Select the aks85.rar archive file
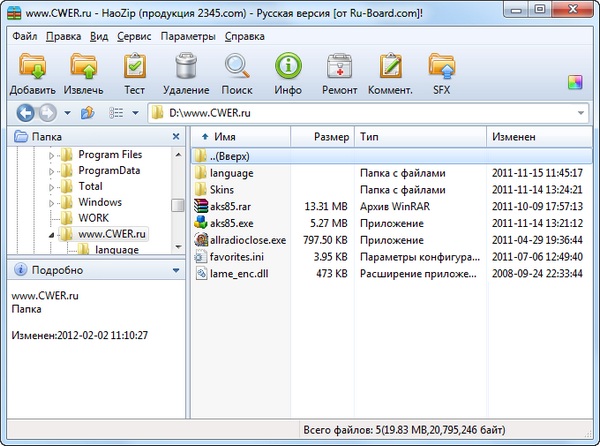This screenshot has height=446, width=600. click(x=230, y=206)
